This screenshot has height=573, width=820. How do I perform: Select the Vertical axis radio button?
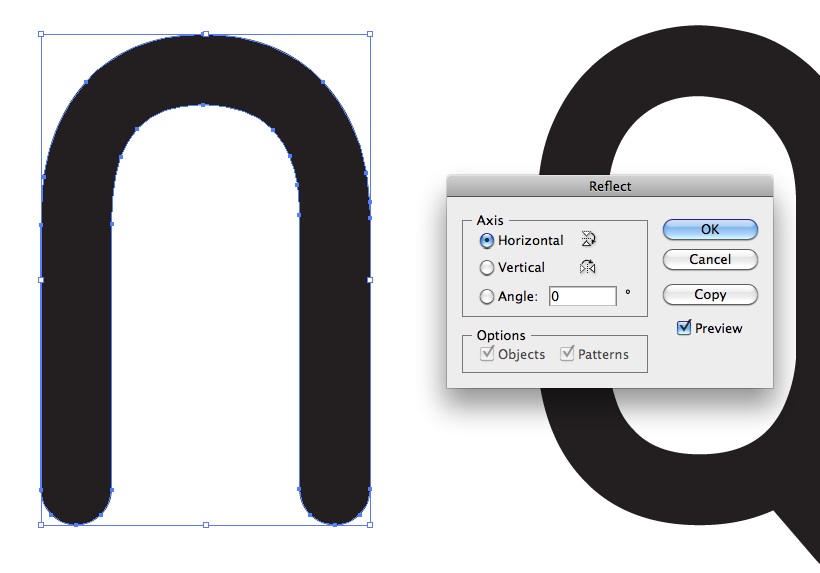click(486, 268)
